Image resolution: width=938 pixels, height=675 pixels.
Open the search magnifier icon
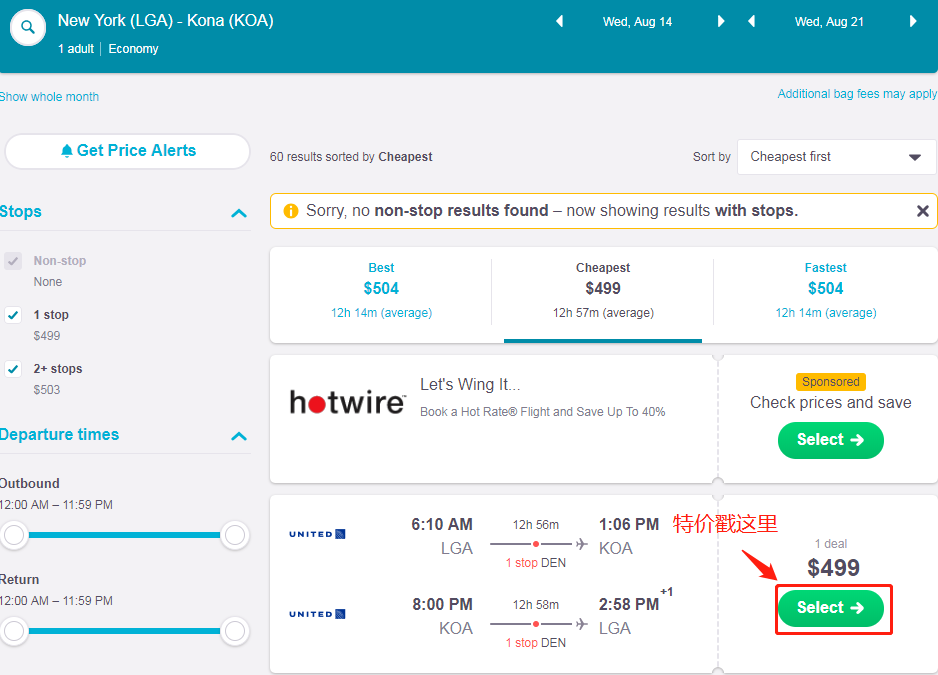[x=28, y=28]
